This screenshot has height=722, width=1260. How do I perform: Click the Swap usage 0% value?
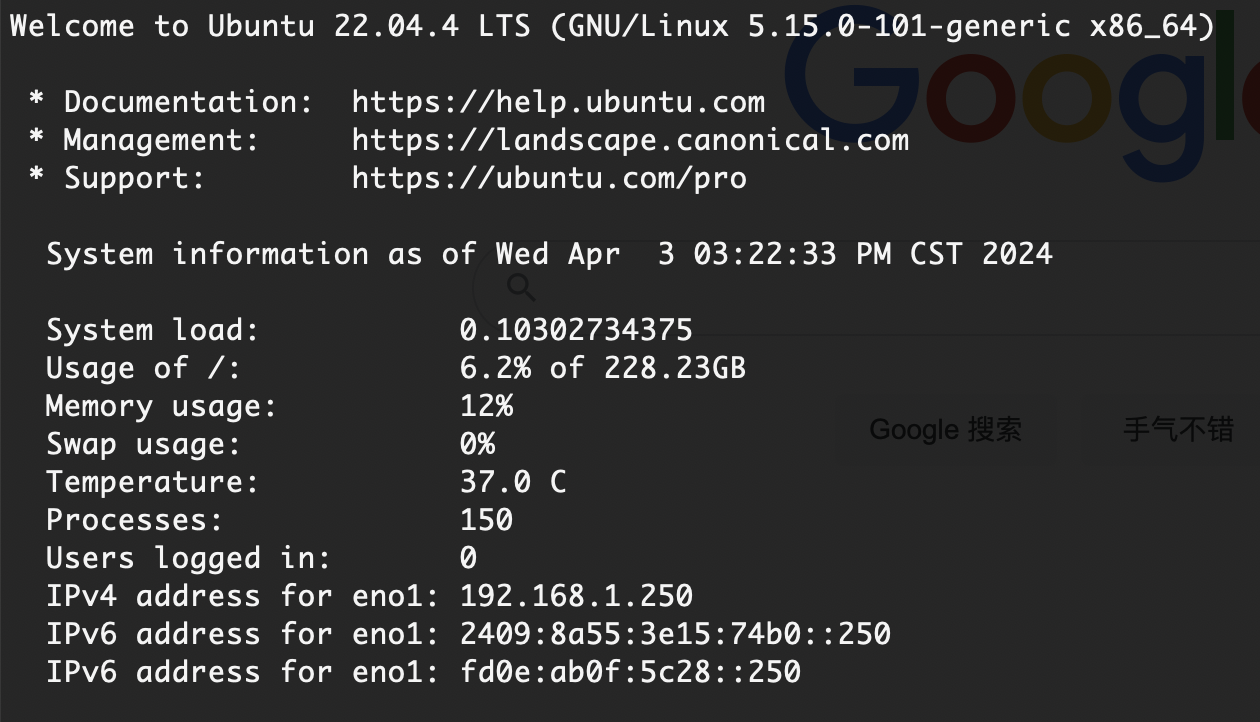click(477, 444)
